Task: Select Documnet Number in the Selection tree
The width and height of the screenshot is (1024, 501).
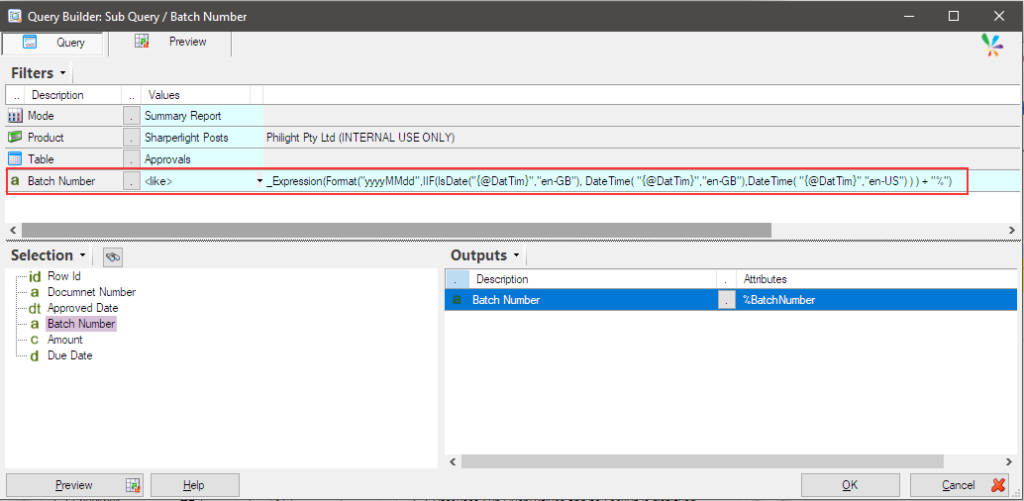Action: [x=91, y=292]
